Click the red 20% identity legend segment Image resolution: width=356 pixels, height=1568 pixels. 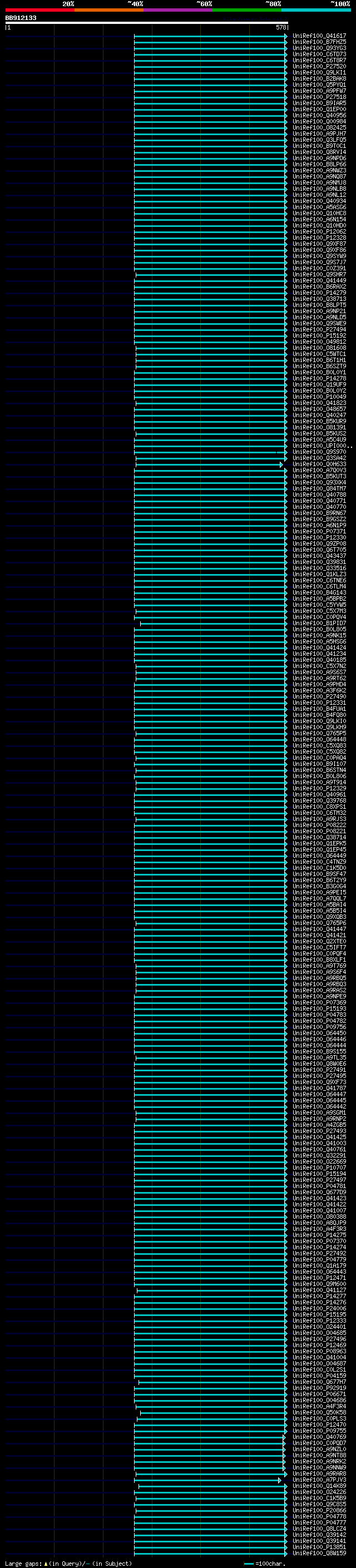pos(39,10)
